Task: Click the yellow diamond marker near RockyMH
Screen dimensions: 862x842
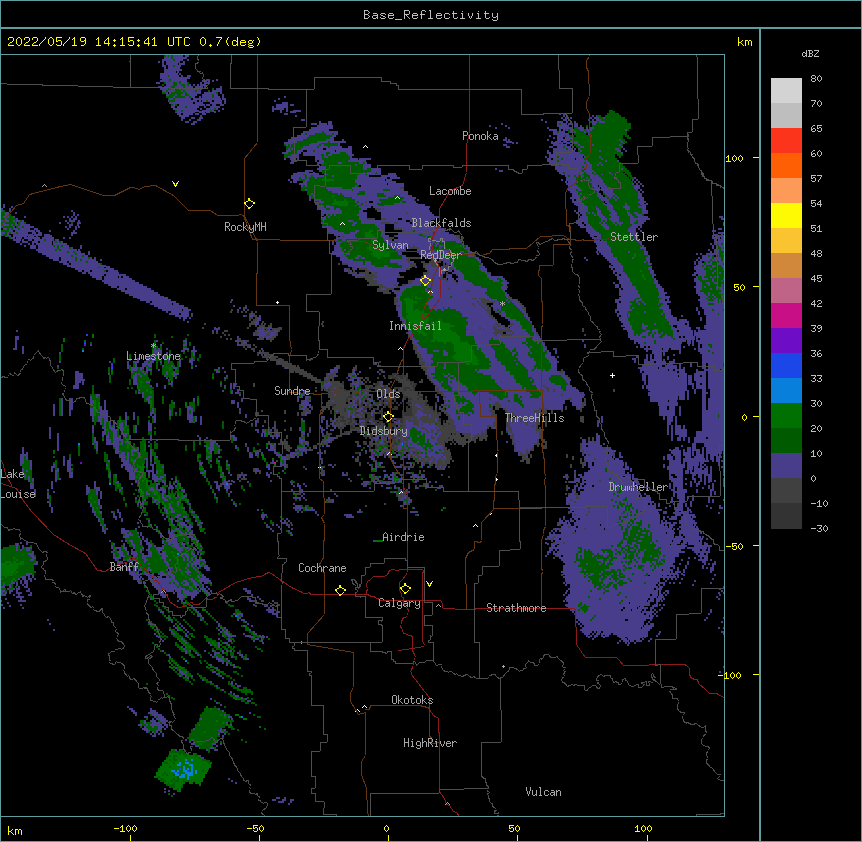Action: [249, 204]
